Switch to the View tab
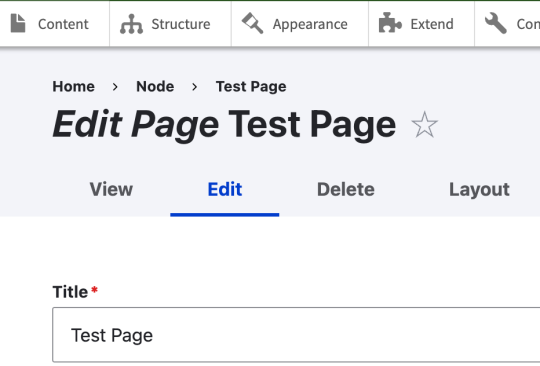The width and height of the screenshot is (540, 366). pyautogui.click(x=111, y=189)
